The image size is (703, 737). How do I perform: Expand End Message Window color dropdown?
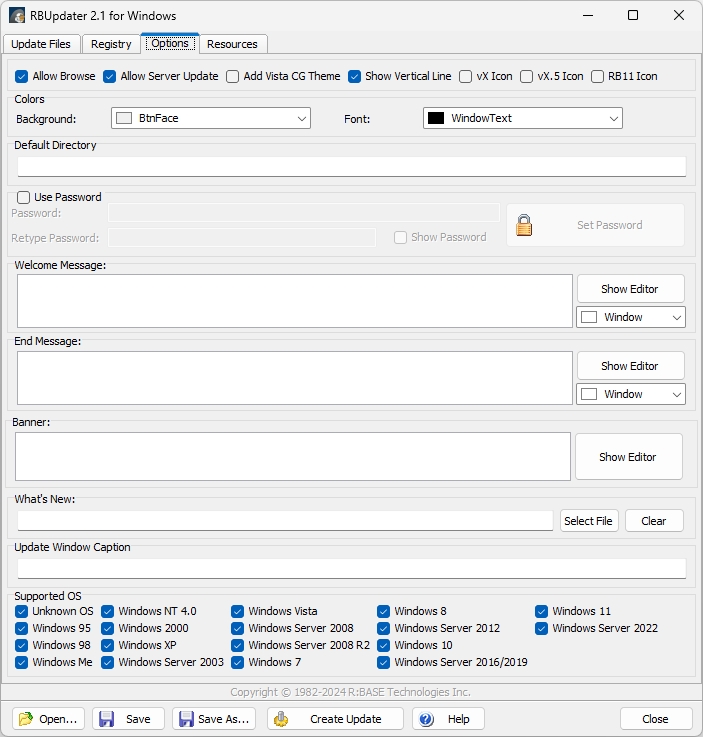[631, 394]
